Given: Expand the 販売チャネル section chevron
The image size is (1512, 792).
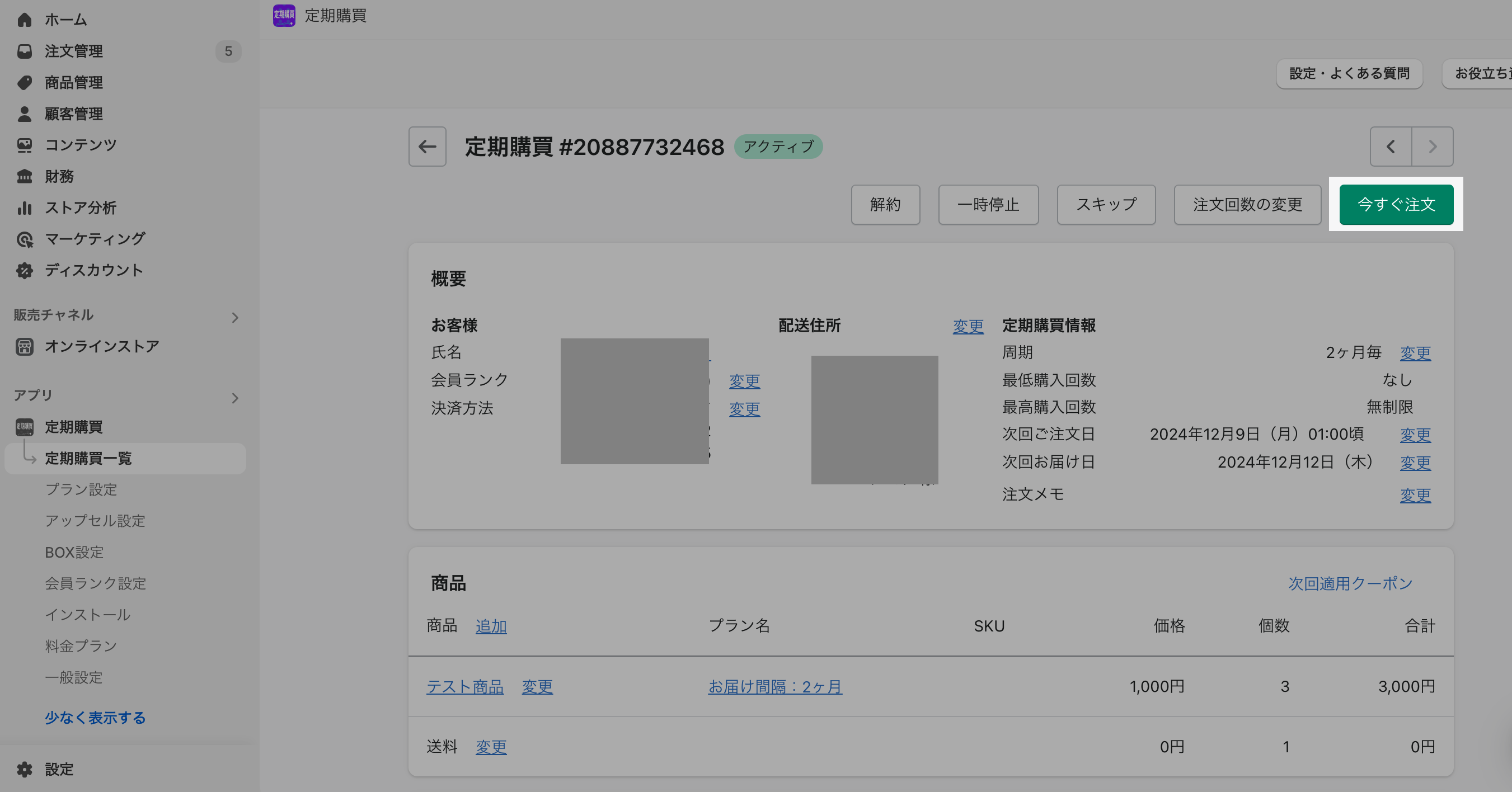Looking at the screenshot, I should click(x=235, y=317).
